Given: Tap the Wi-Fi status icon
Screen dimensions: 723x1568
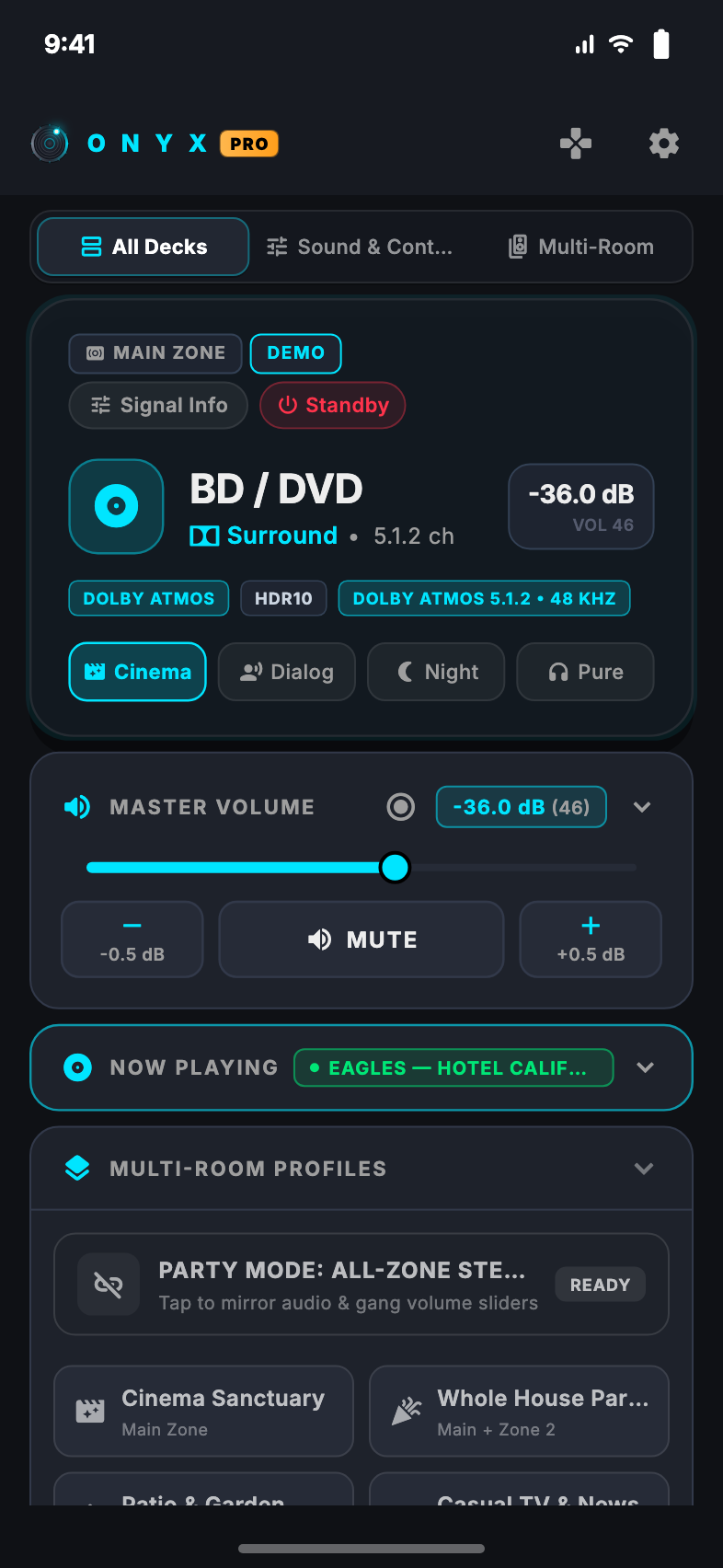Looking at the screenshot, I should 622,44.
